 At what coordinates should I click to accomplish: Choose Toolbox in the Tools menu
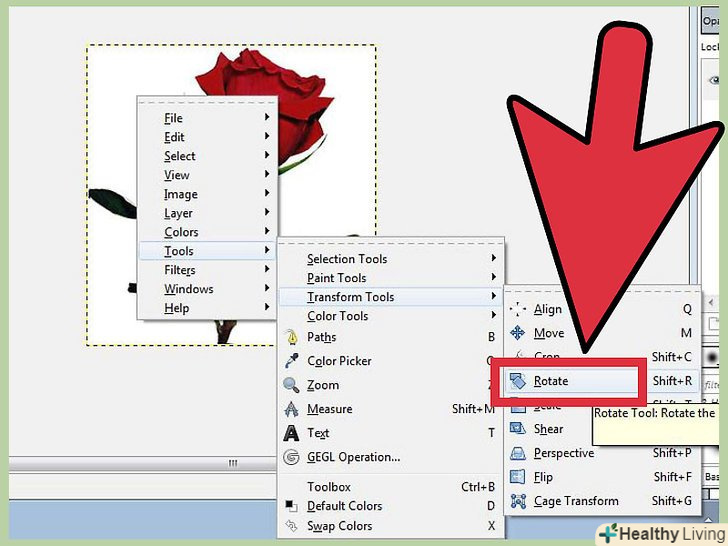(390, 487)
